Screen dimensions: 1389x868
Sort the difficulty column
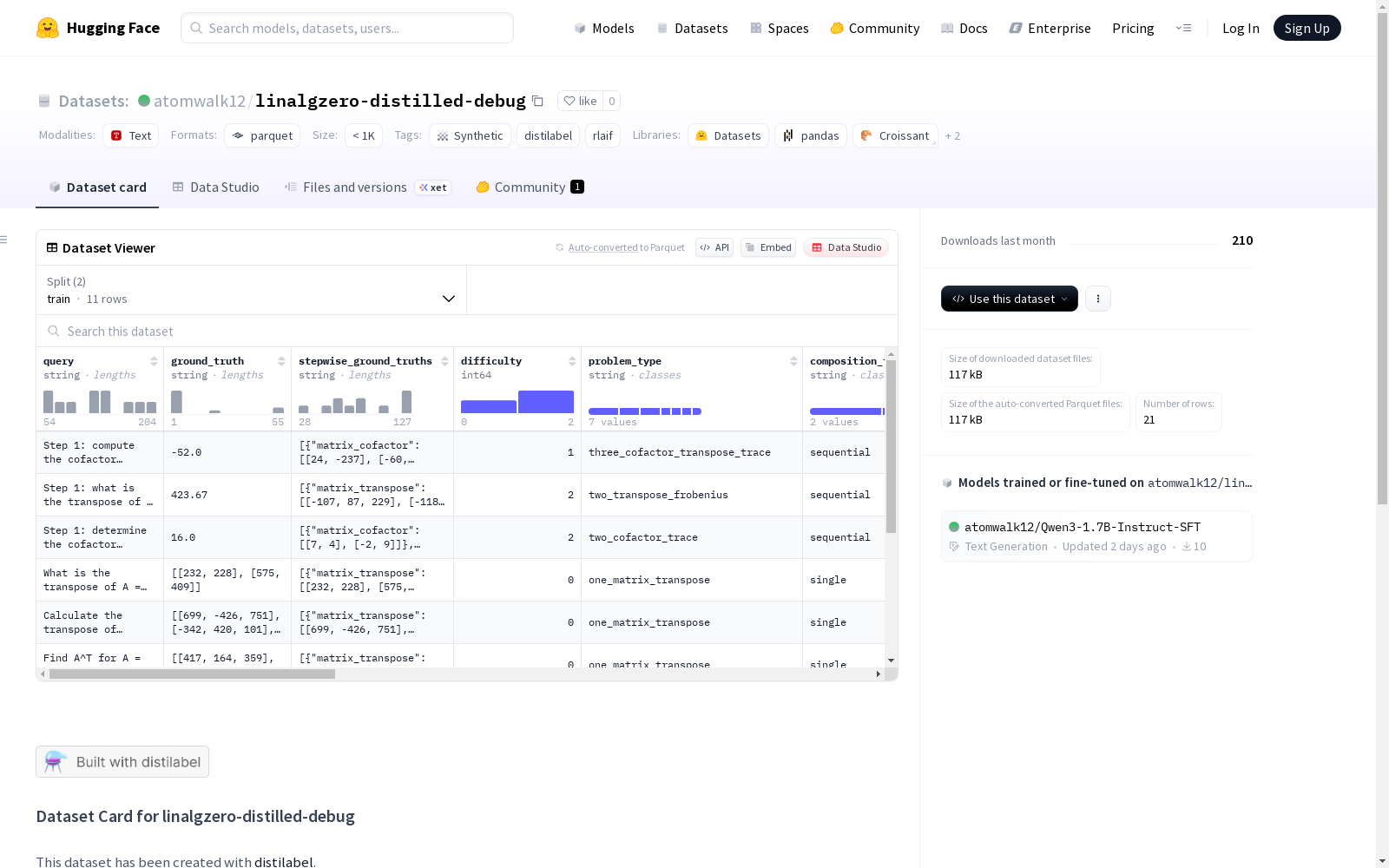(572, 361)
